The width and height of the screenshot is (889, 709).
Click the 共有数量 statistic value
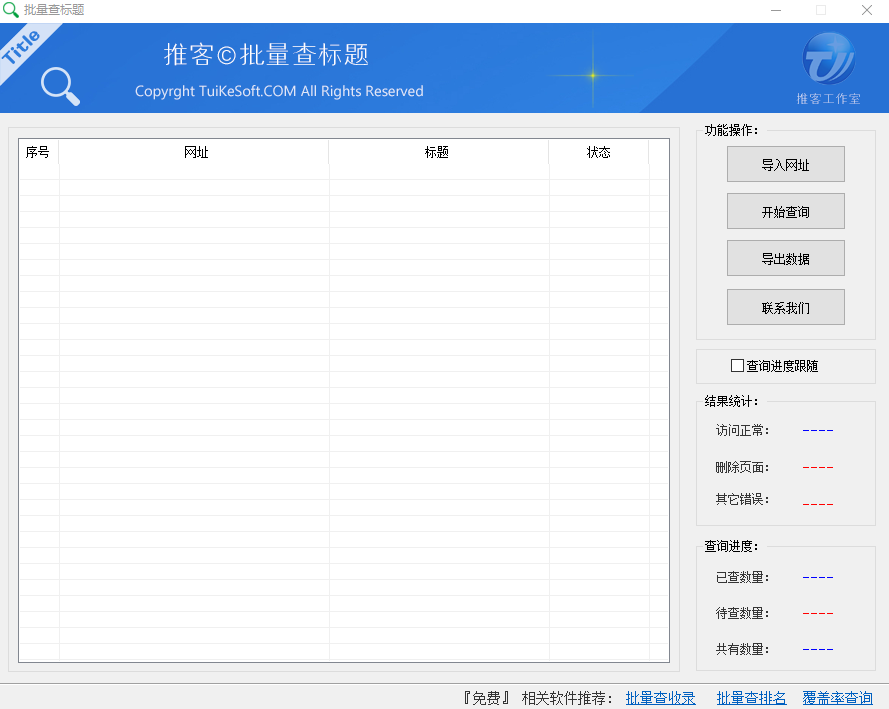[817, 648]
